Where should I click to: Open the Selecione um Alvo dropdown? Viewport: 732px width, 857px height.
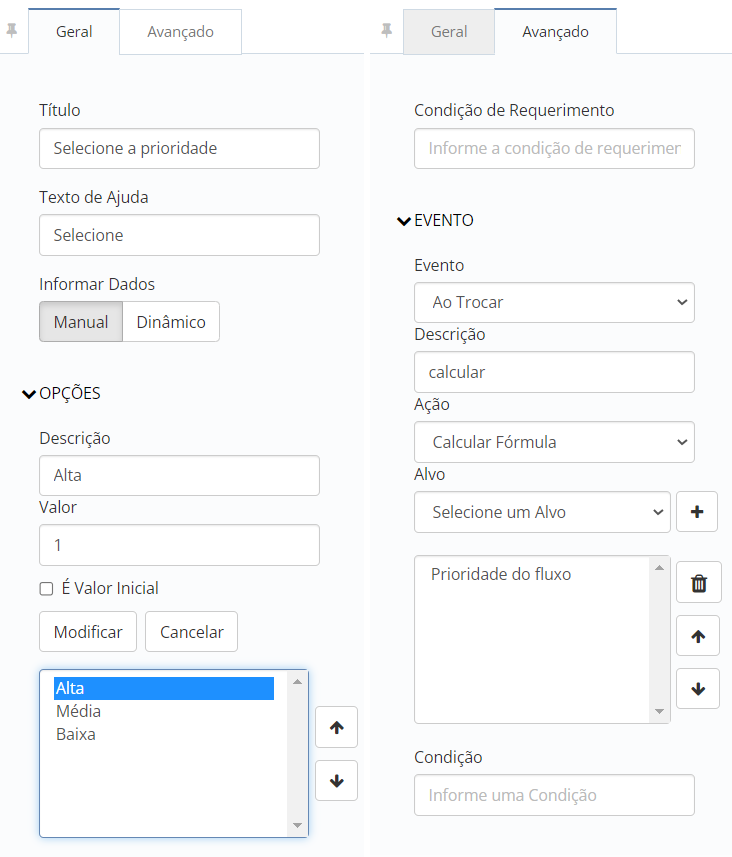(542, 512)
